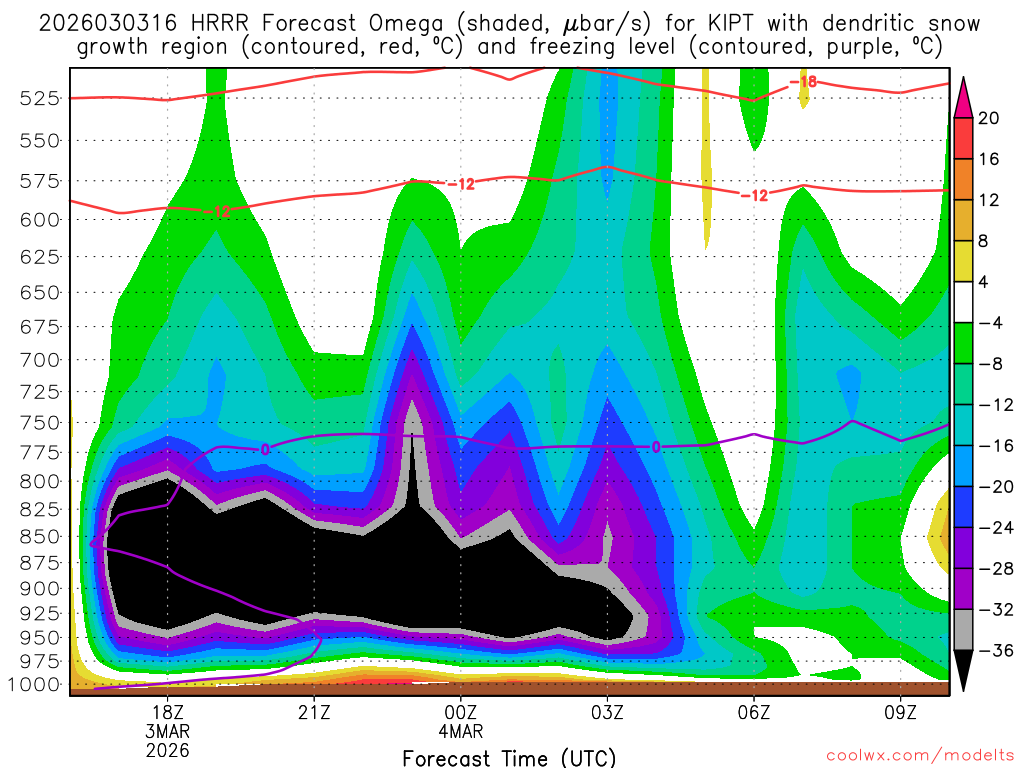
Task: Click the 850 pressure level label
Action: [40, 537]
